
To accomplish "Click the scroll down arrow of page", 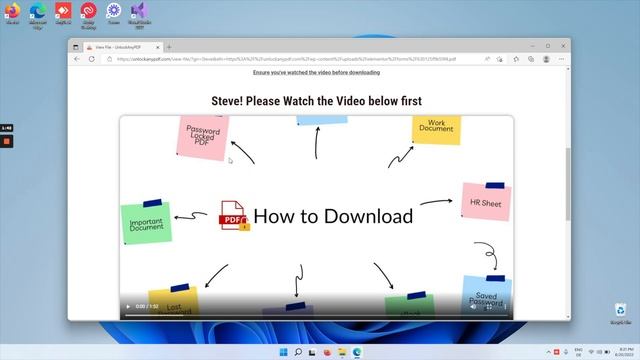I will [x=568, y=317].
